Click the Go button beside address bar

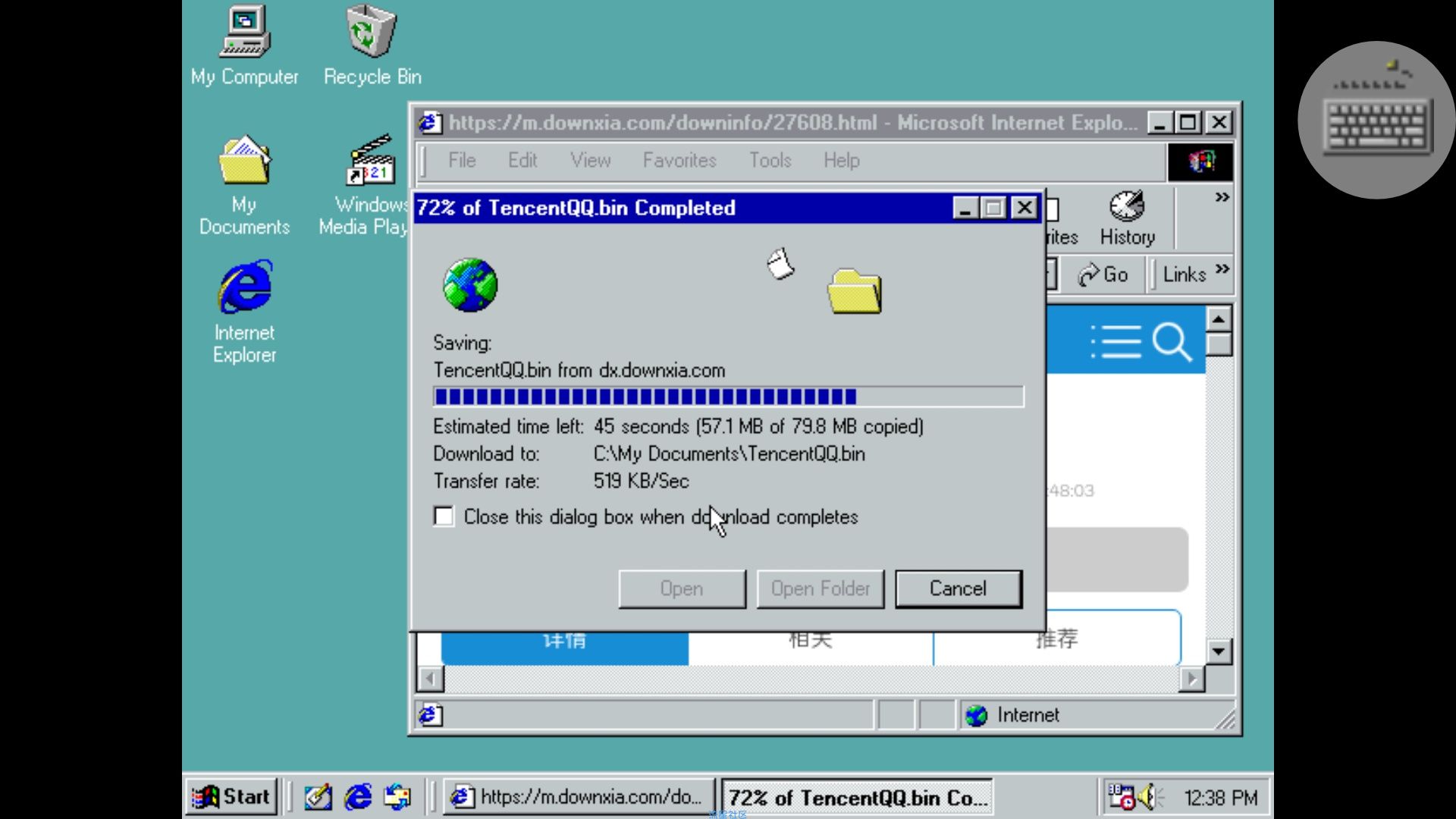[1103, 275]
